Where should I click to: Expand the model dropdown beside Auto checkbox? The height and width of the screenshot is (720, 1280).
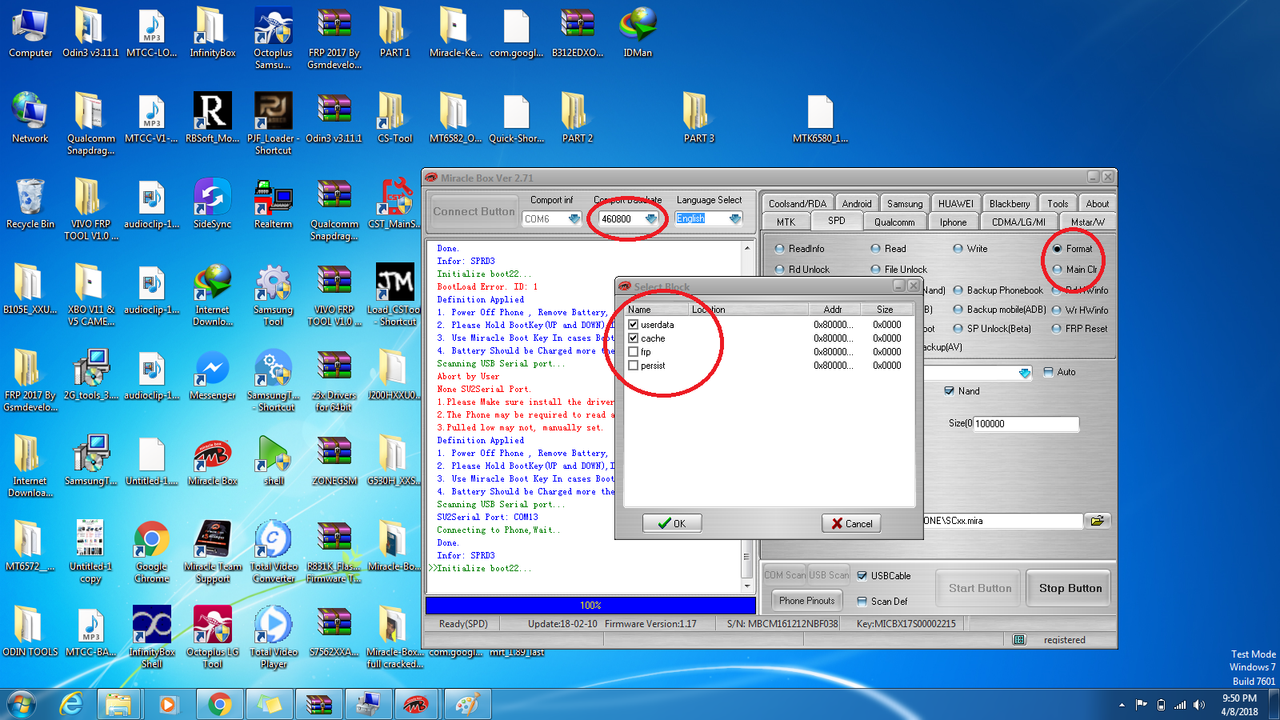pyautogui.click(x=1024, y=373)
